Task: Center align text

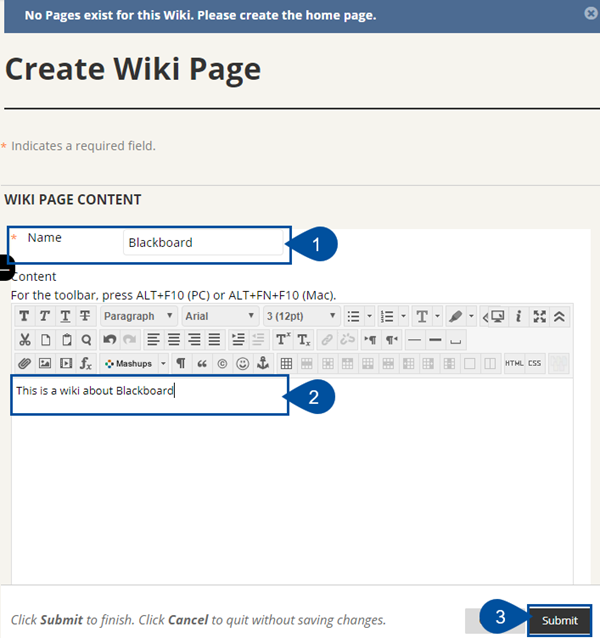Action: [174, 339]
